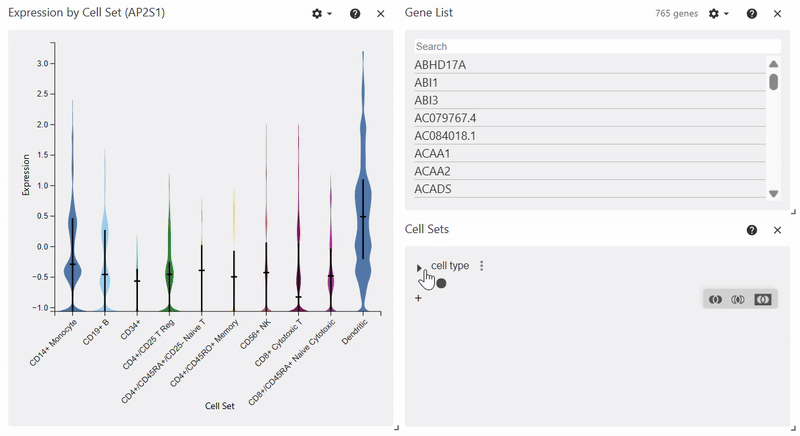Screen dimensions: 800x436
Task: Click the union of cell sets icon
Action: (715, 299)
